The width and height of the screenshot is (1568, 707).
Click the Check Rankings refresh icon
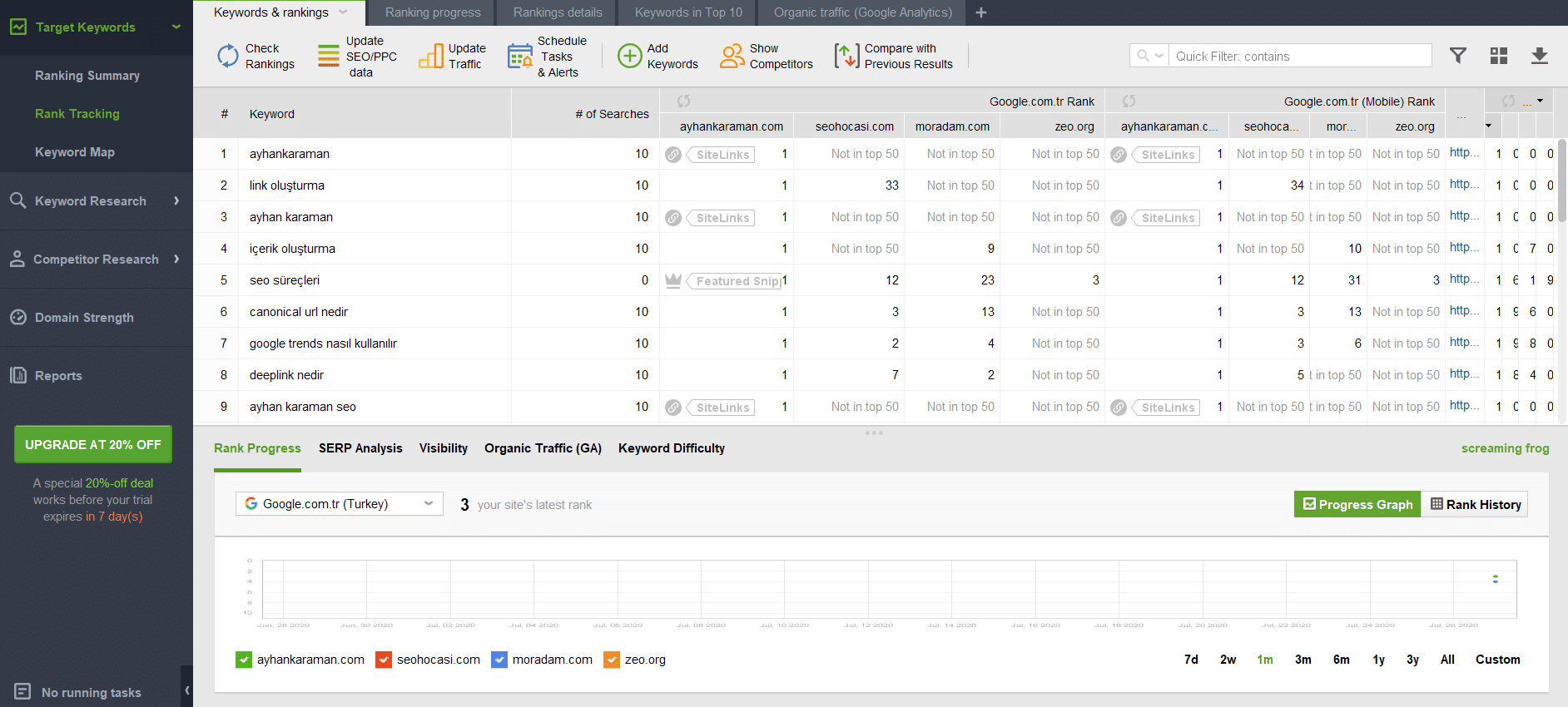coord(227,56)
